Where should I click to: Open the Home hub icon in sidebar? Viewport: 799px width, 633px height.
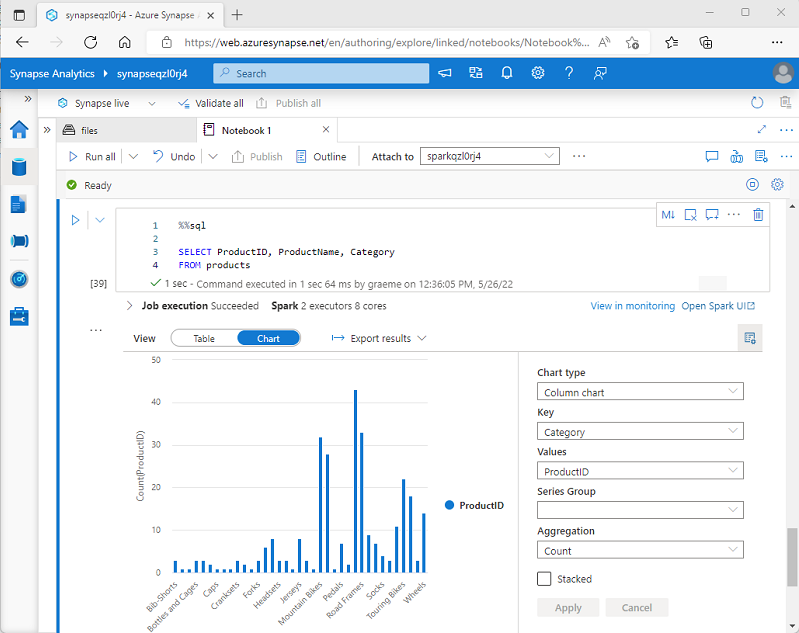click(x=19, y=130)
